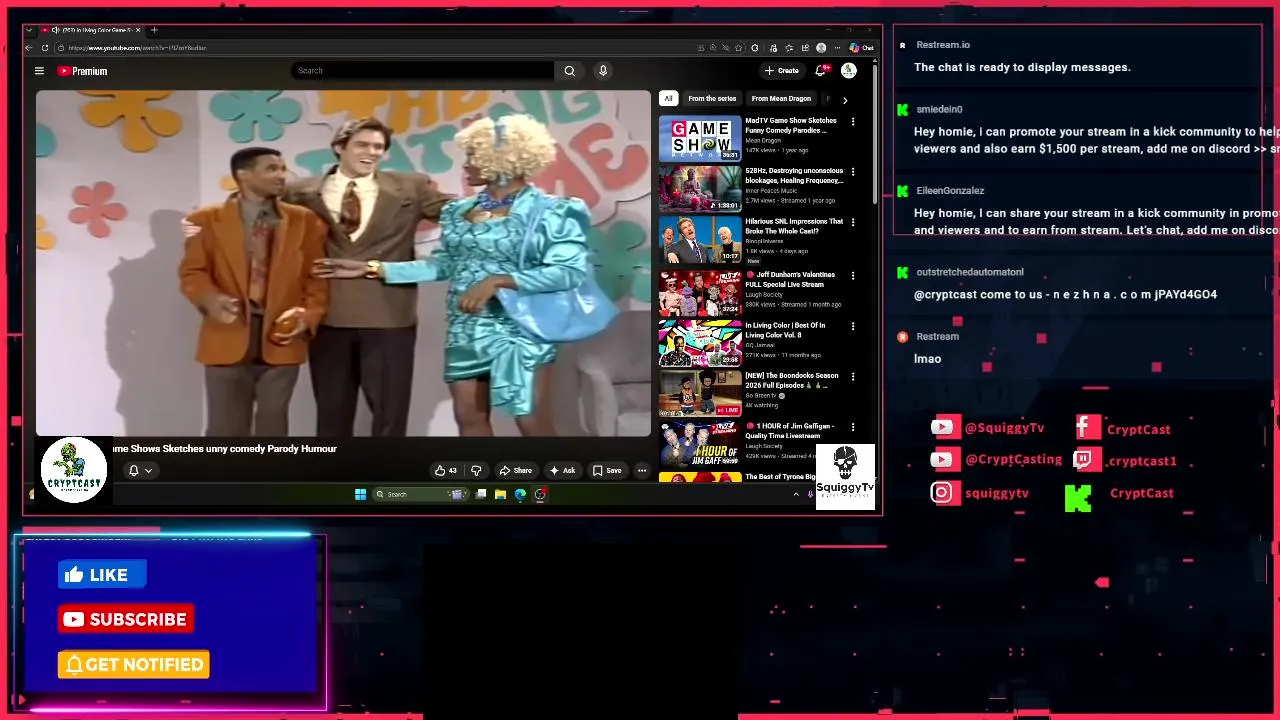Open the browser tab list dropdown arrow
The image size is (1280, 720).
[29, 30]
